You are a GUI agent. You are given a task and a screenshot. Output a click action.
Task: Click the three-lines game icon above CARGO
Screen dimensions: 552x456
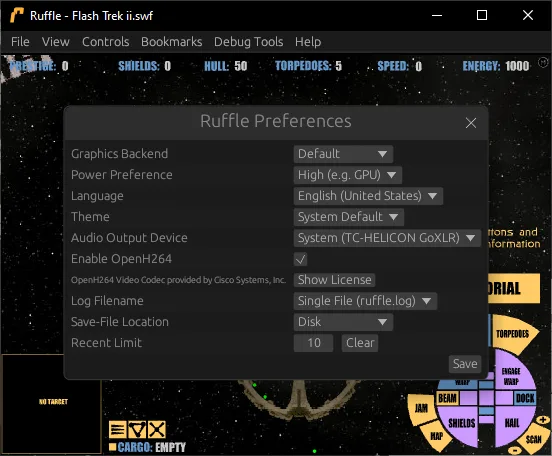[x=117, y=430]
